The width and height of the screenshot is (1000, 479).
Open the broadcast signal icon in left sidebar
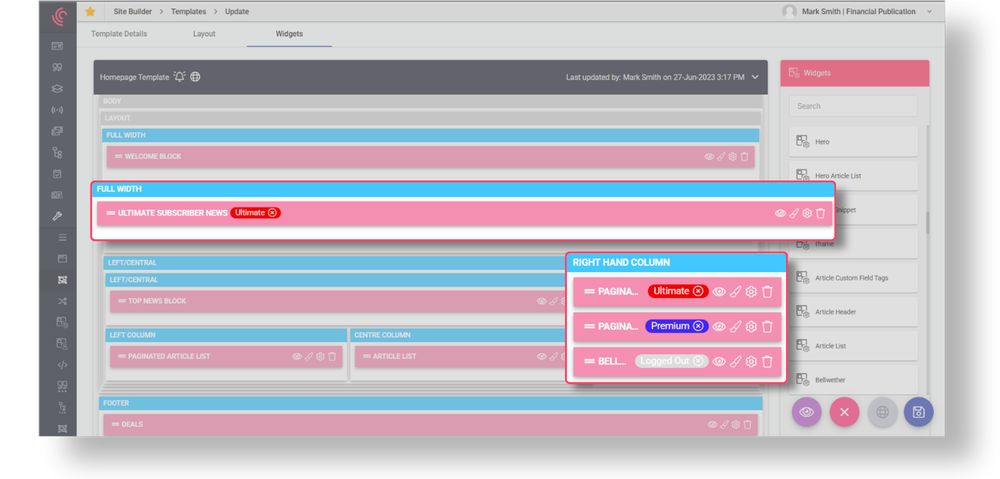[x=57, y=110]
